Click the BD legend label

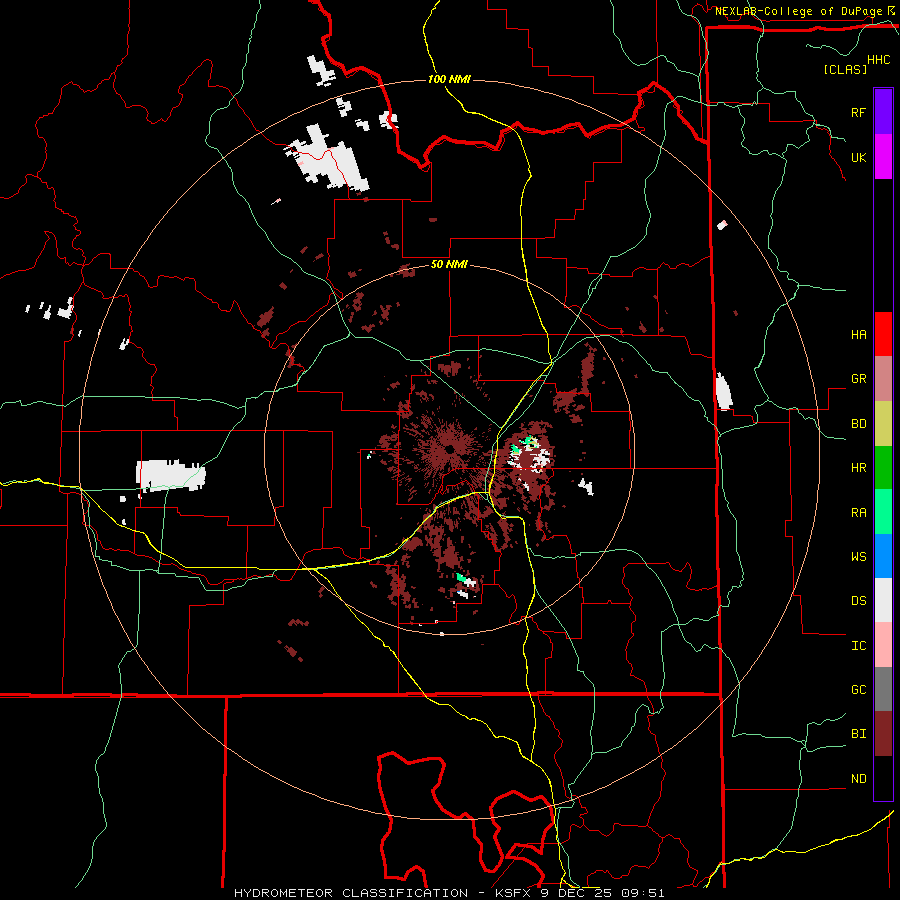(858, 424)
